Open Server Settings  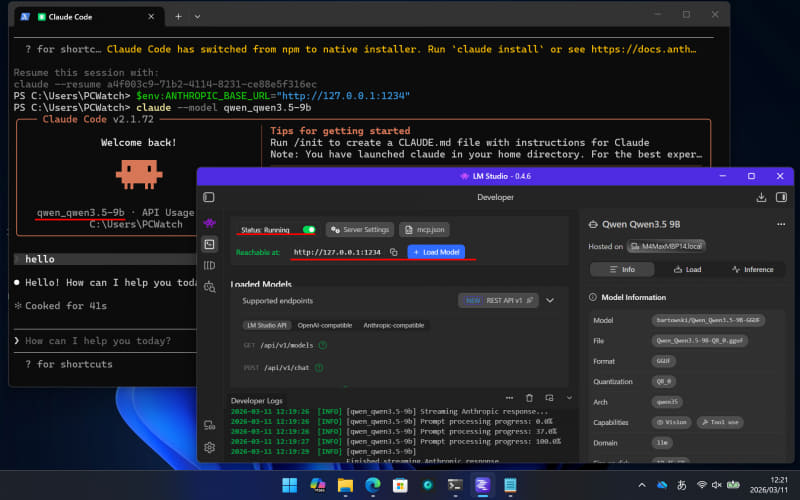[x=360, y=230]
